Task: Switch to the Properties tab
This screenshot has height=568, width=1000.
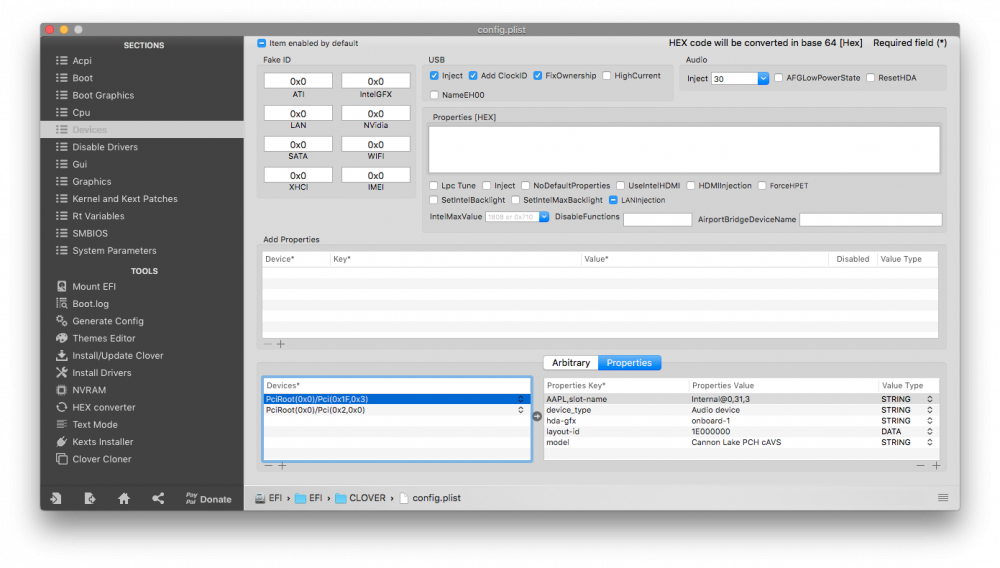Action: tap(629, 363)
